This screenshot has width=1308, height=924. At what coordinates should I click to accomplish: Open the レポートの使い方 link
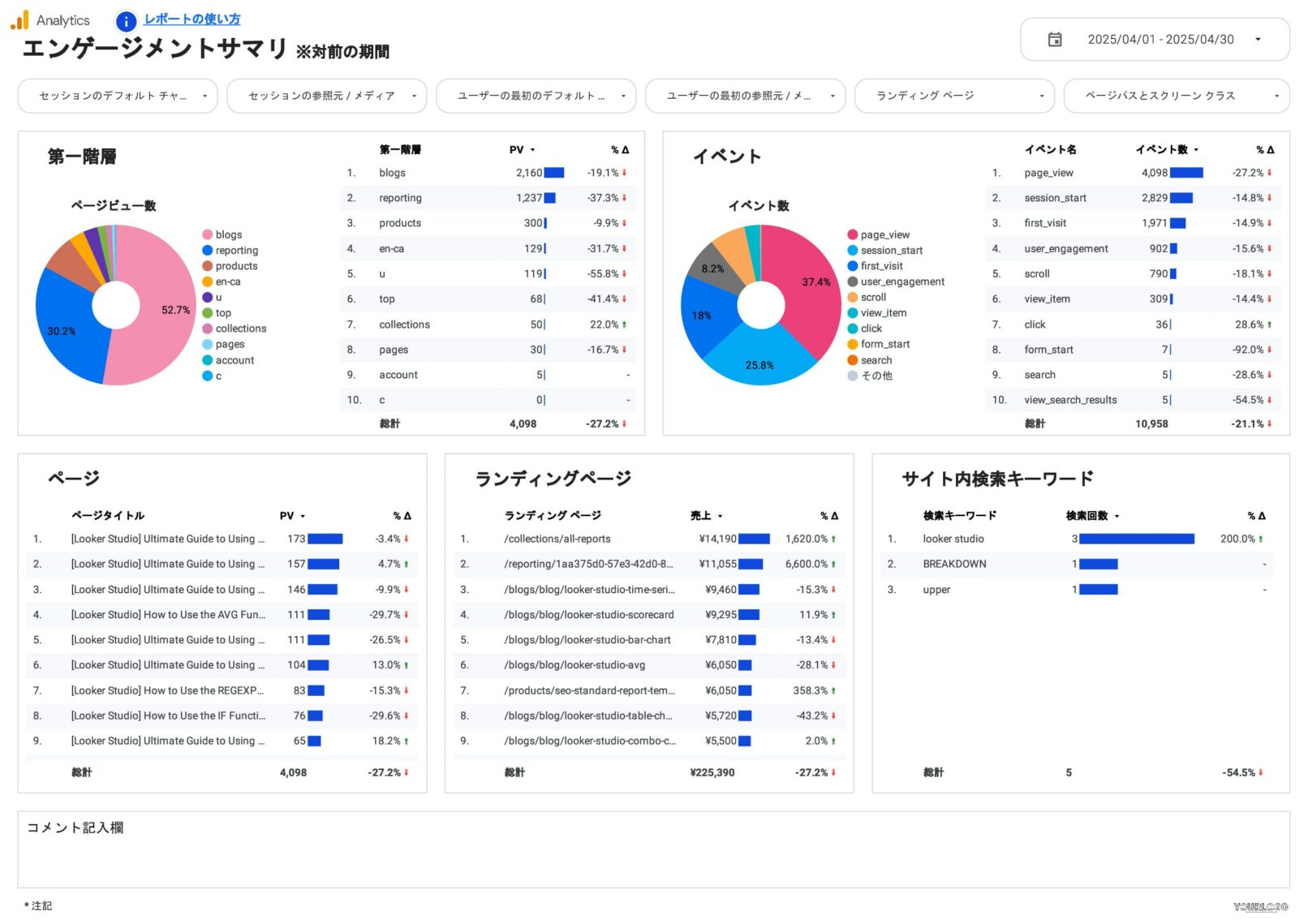pos(191,19)
